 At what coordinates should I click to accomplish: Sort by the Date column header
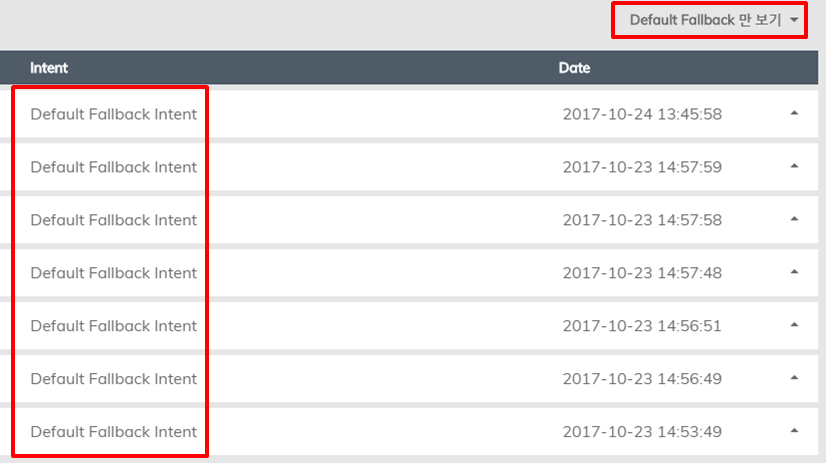point(574,68)
